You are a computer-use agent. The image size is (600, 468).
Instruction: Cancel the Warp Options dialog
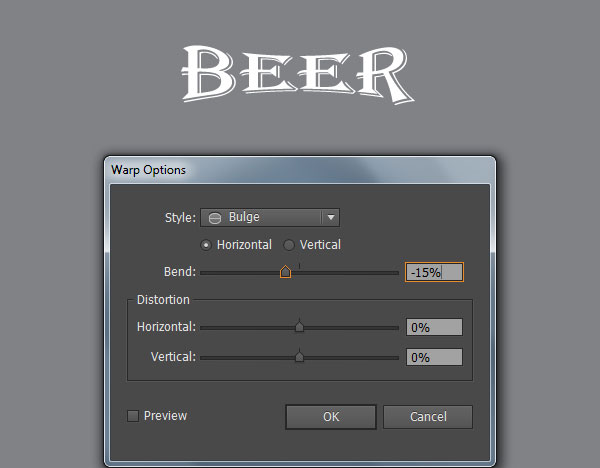pos(428,417)
